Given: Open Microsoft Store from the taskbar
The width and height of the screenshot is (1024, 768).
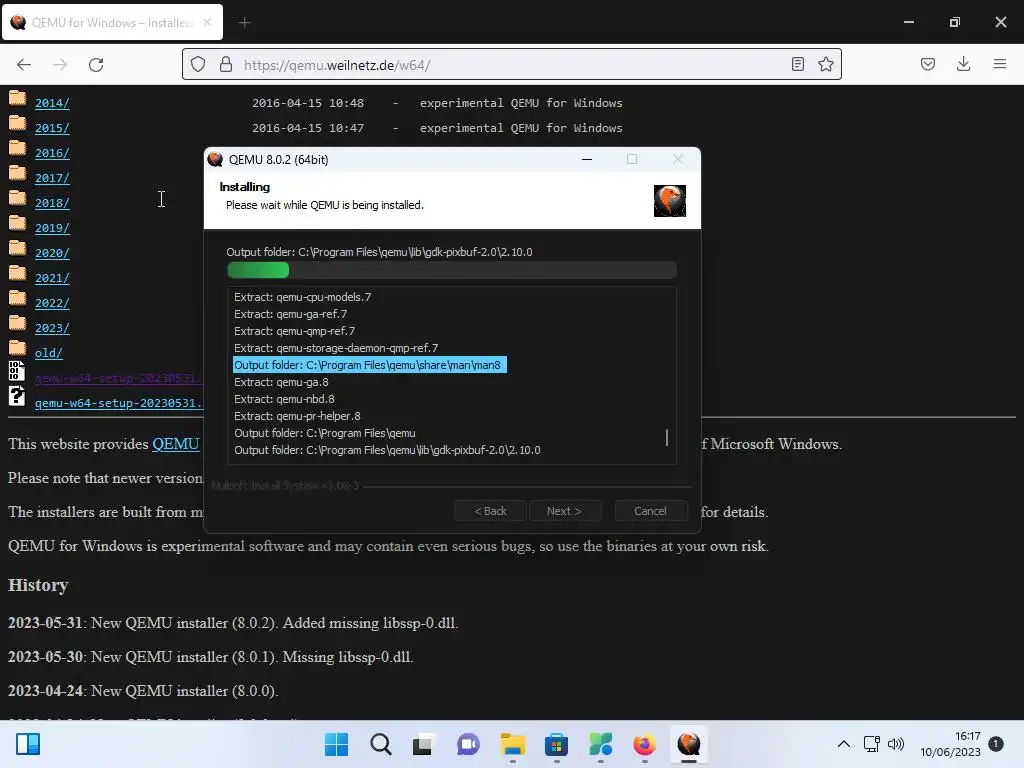Looking at the screenshot, I should pos(556,744).
